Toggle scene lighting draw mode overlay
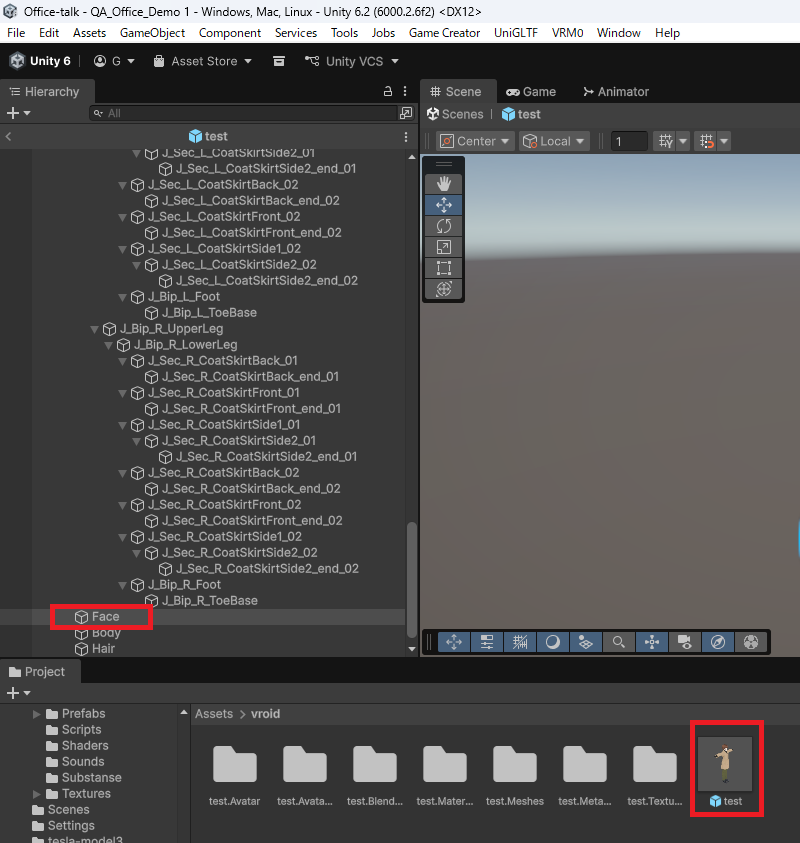The height and width of the screenshot is (843, 800). [x=552, y=642]
